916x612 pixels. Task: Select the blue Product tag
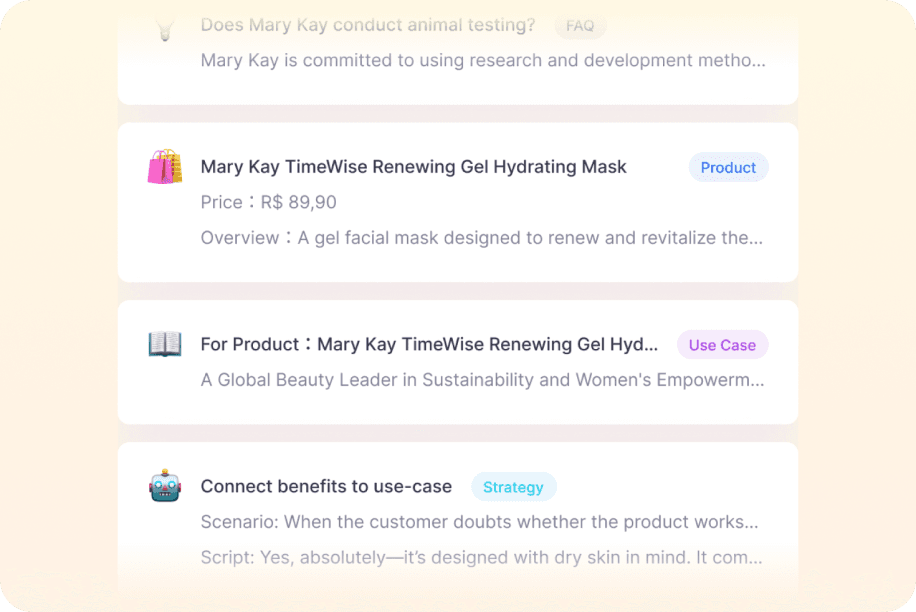click(728, 168)
